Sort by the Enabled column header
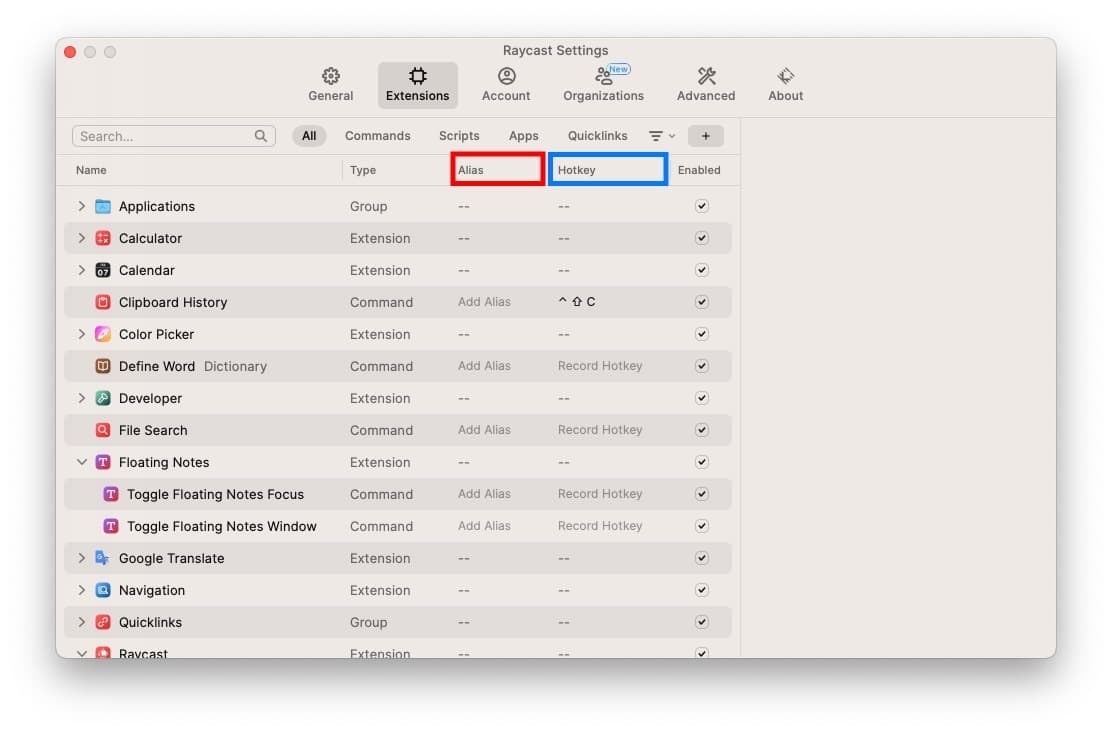The image size is (1112, 732). (x=699, y=170)
